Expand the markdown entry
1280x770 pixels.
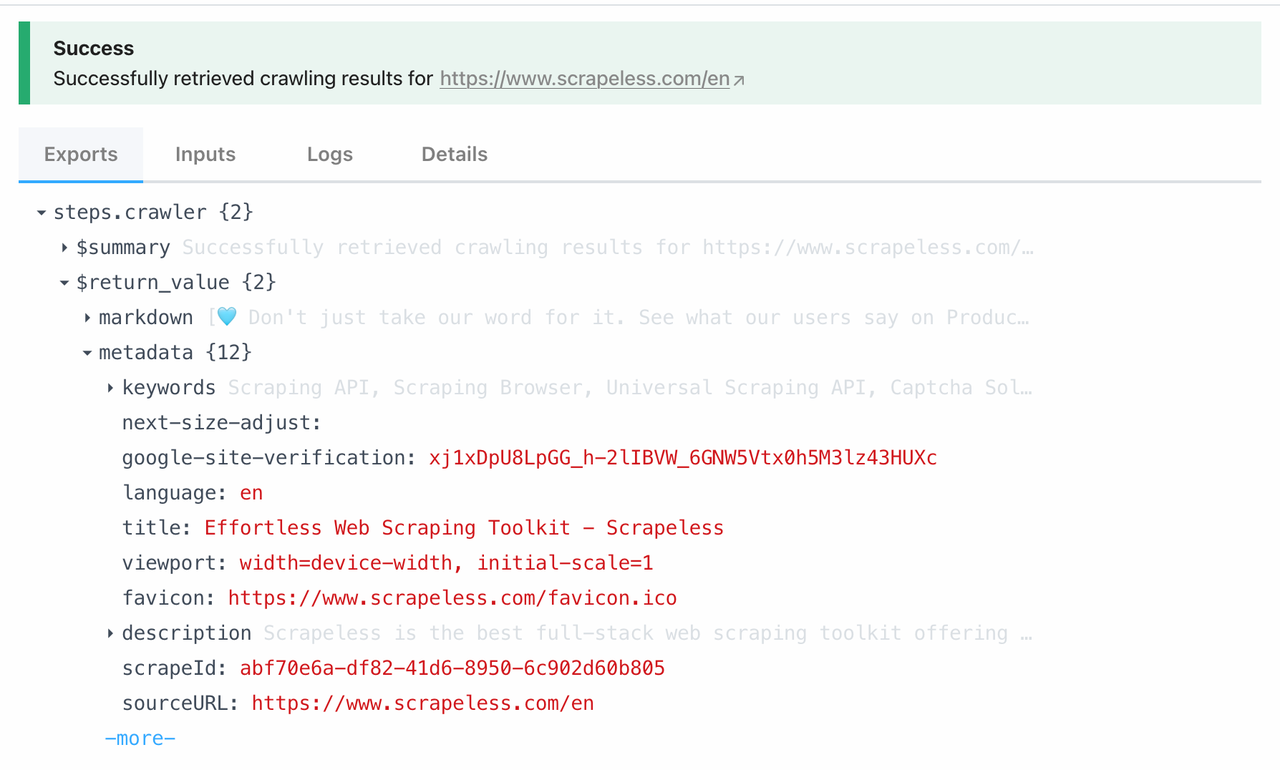87,318
